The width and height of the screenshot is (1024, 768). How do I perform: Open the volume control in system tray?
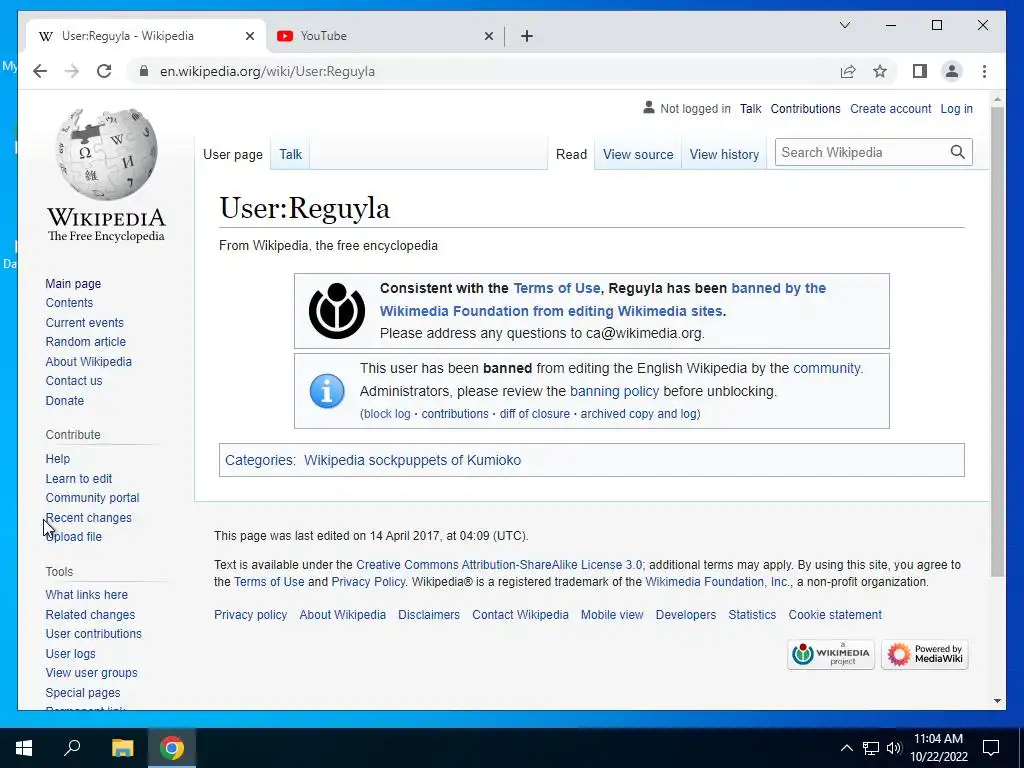point(894,748)
